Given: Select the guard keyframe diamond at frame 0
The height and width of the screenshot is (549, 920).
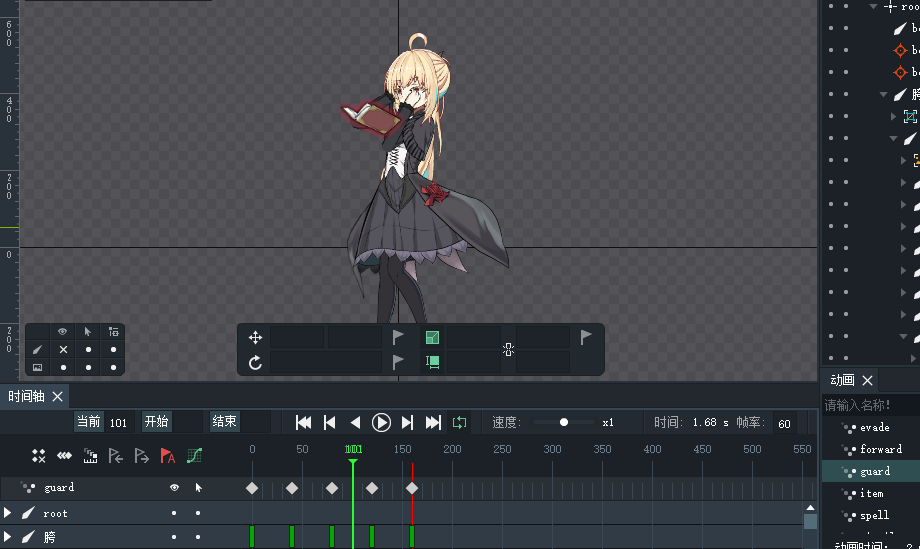Looking at the screenshot, I should click(x=252, y=488).
